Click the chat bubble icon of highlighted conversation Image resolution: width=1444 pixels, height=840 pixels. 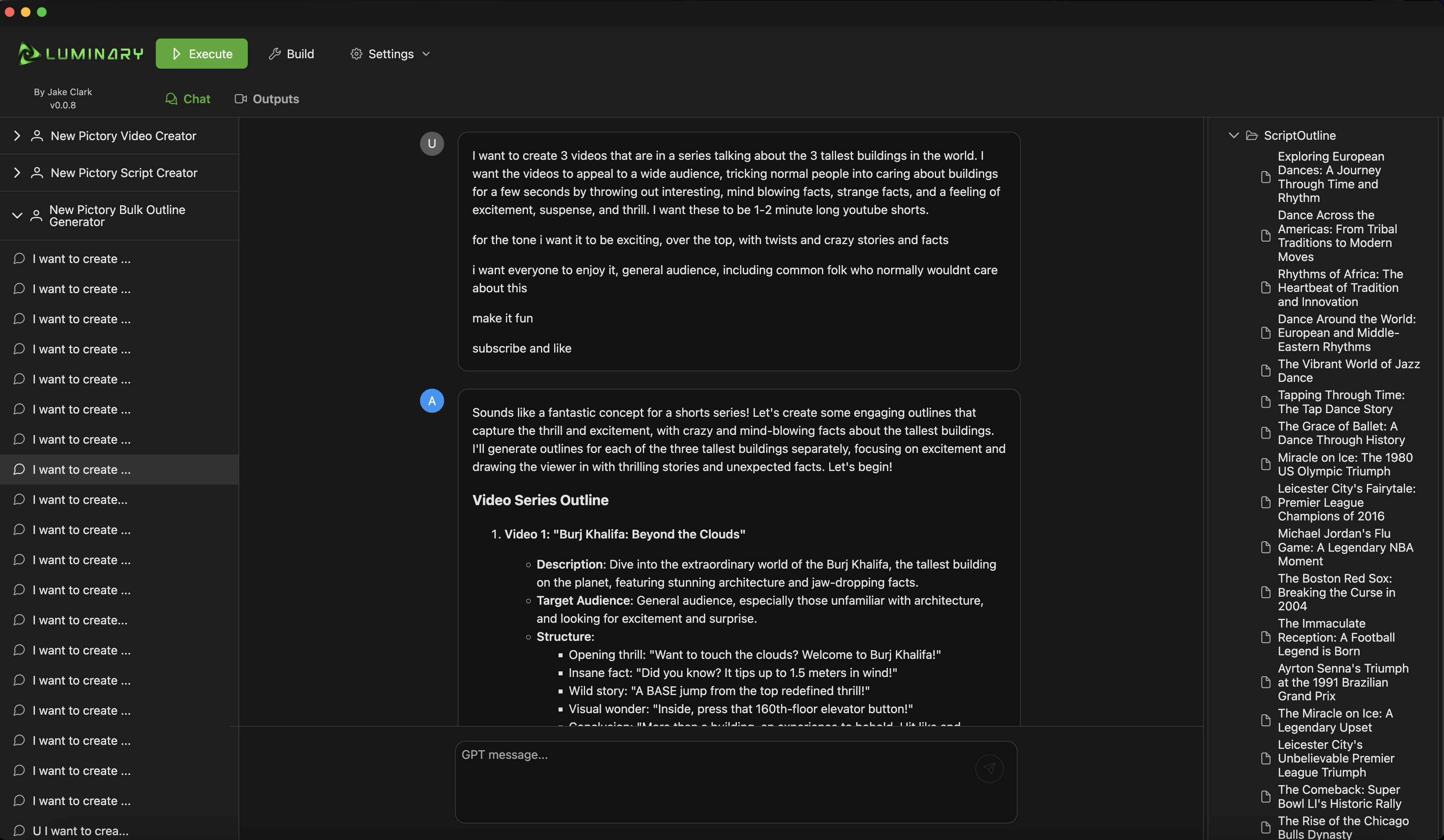pyautogui.click(x=19, y=469)
